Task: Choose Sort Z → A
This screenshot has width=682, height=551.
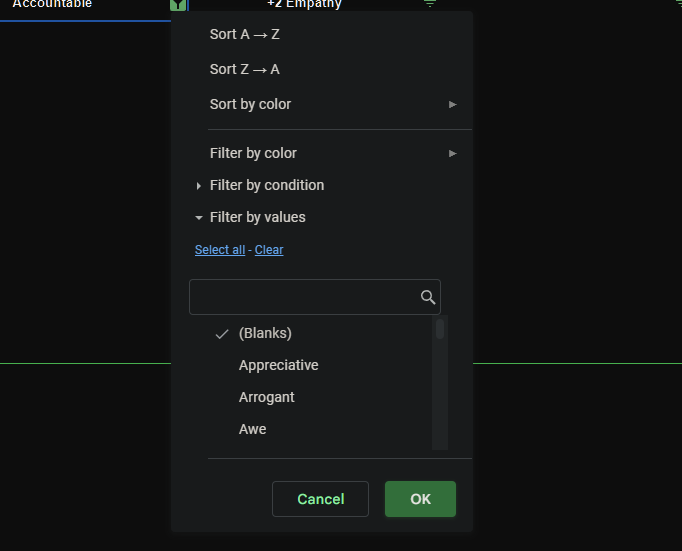Action: [x=244, y=69]
